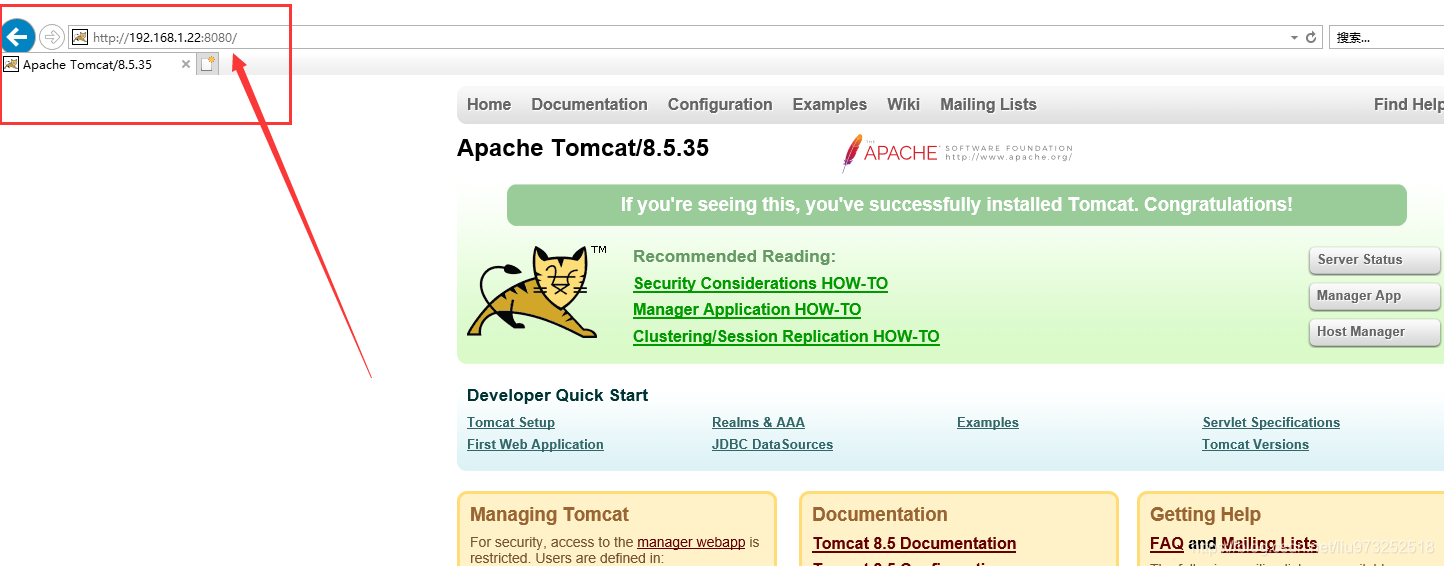Open the JDBC DataSources link
1444x566 pixels.
pyautogui.click(x=772, y=444)
